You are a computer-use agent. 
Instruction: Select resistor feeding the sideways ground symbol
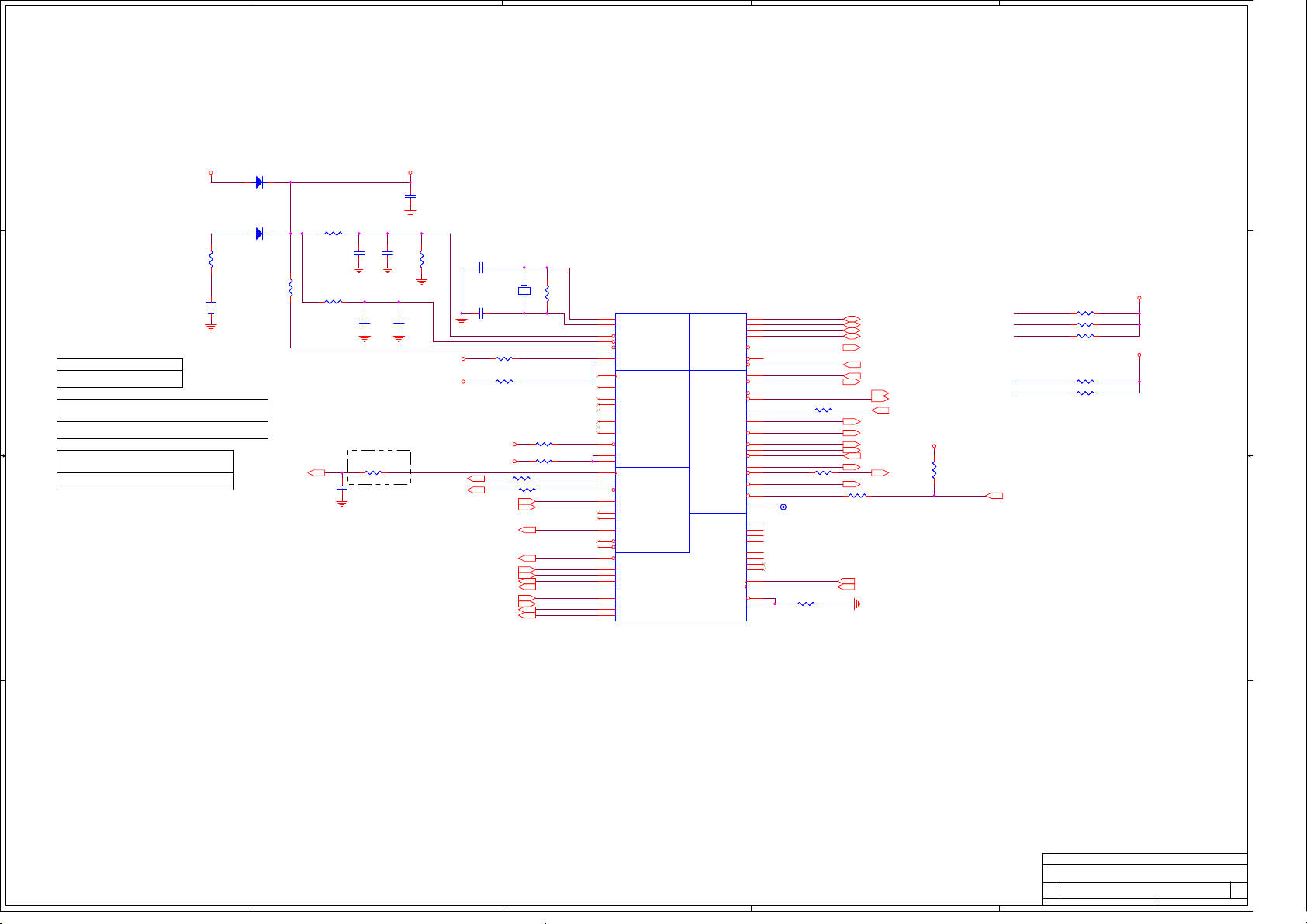[806, 604]
